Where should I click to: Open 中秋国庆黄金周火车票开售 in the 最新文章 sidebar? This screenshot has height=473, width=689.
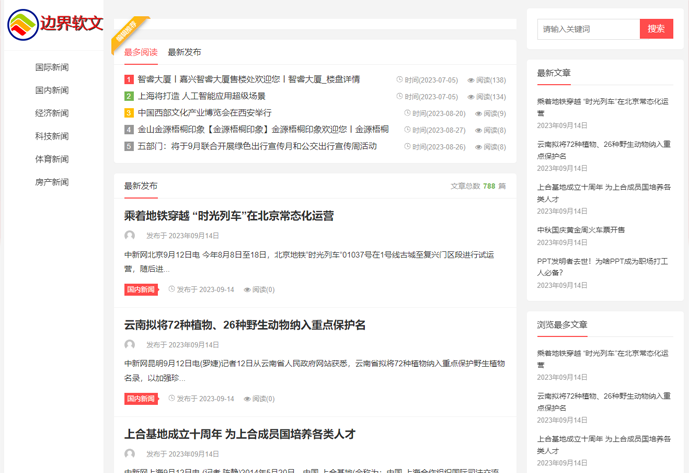pyautogui.click(x=581, y=230)
